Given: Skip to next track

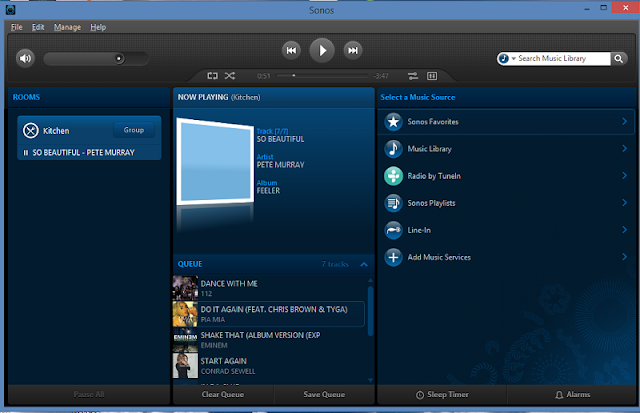Looking at the screenshot, I should point(353,50).
